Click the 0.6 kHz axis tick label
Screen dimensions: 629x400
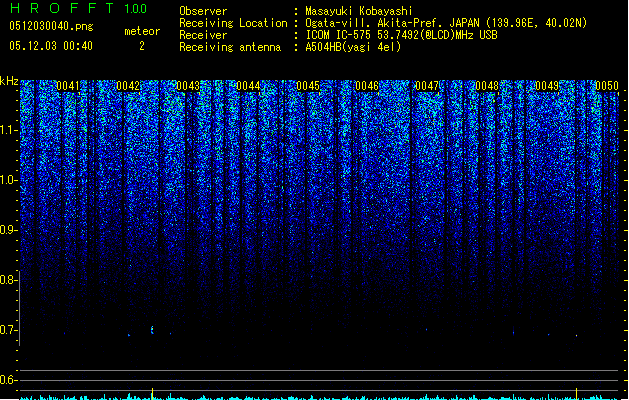(x=8, y=380)
